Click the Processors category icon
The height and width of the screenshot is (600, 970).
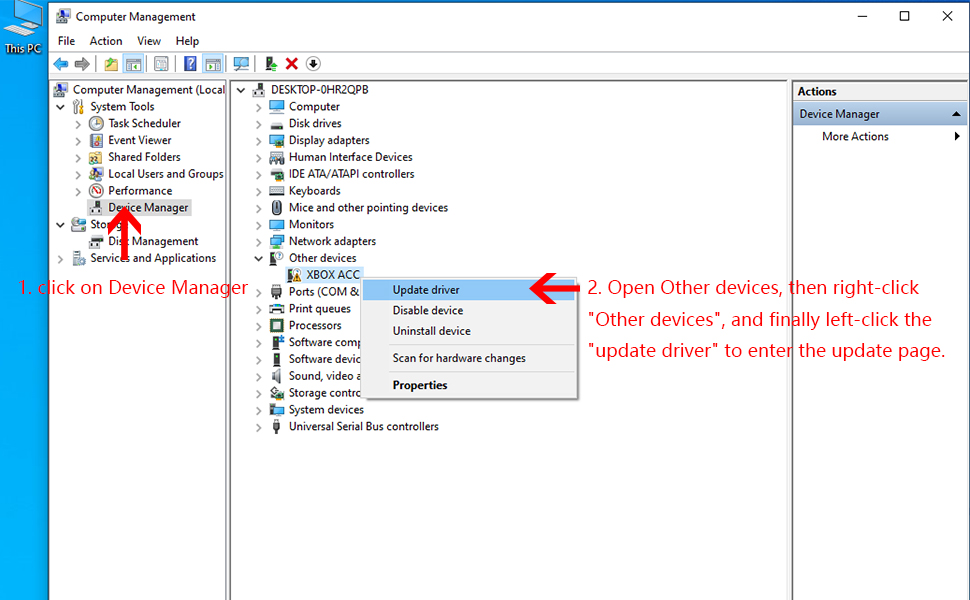[x=277, y=325]
